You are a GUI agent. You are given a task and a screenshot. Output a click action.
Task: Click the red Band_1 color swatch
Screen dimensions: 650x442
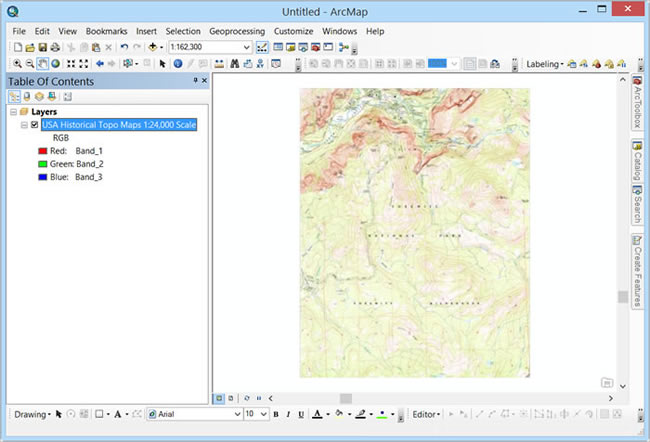(x=41, y=151)
